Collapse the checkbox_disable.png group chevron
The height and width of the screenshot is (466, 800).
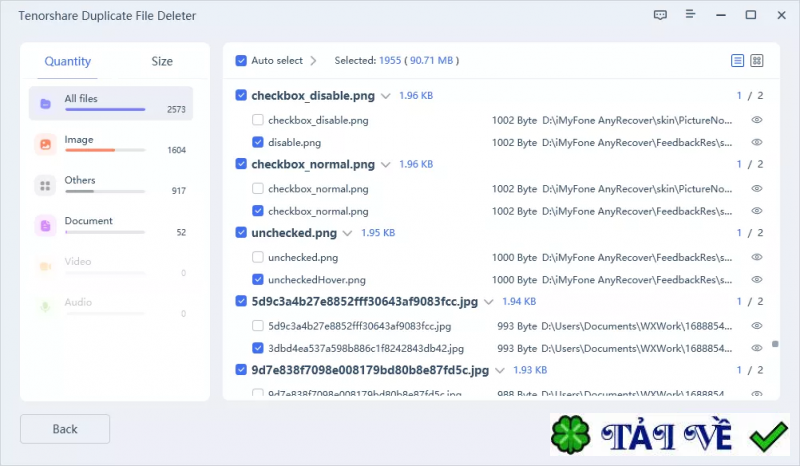[386, 96]
